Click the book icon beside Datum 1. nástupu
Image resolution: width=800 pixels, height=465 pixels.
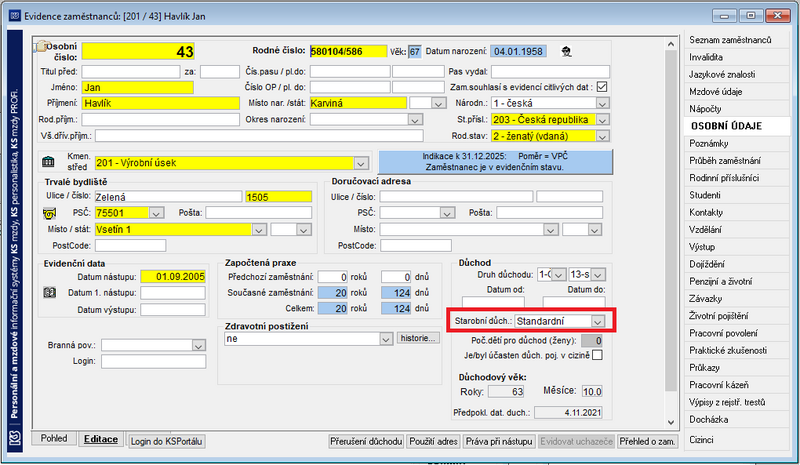[x=49, y=293]
